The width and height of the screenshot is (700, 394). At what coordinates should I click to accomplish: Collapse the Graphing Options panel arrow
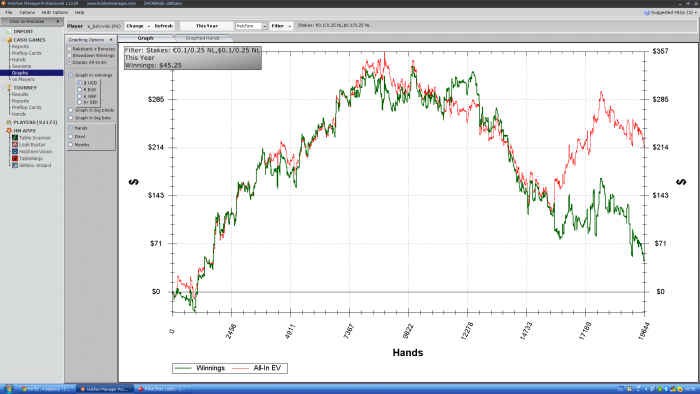(111, 40)
